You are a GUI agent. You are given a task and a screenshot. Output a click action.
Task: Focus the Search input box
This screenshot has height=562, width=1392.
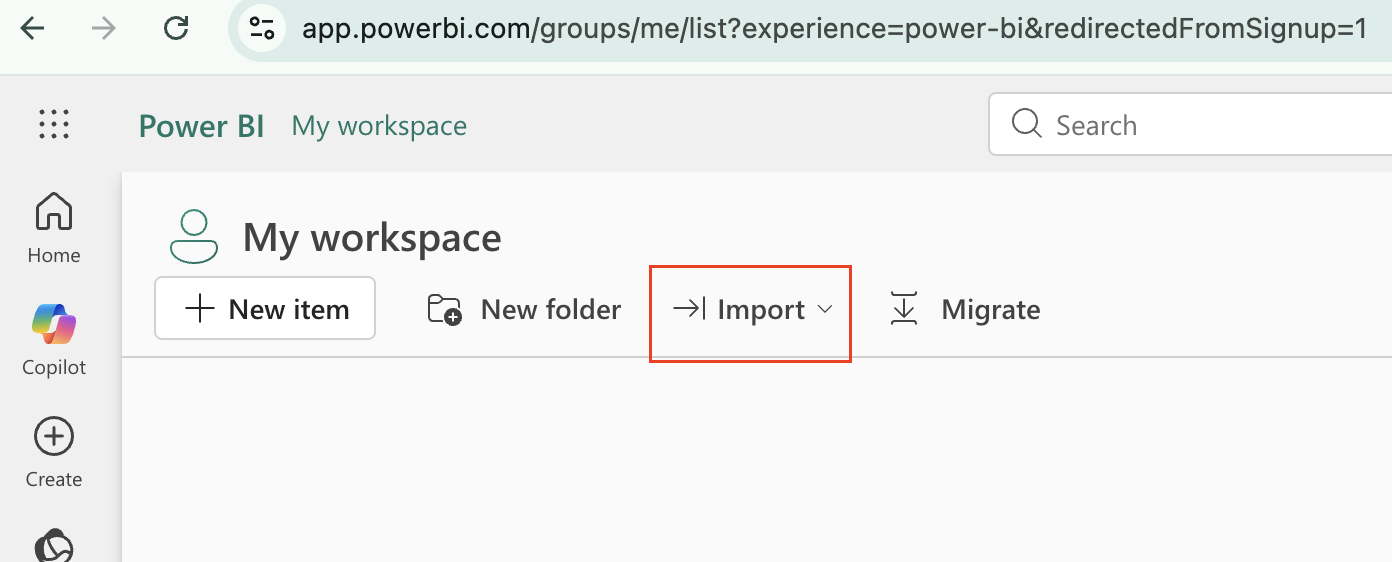1190,124
